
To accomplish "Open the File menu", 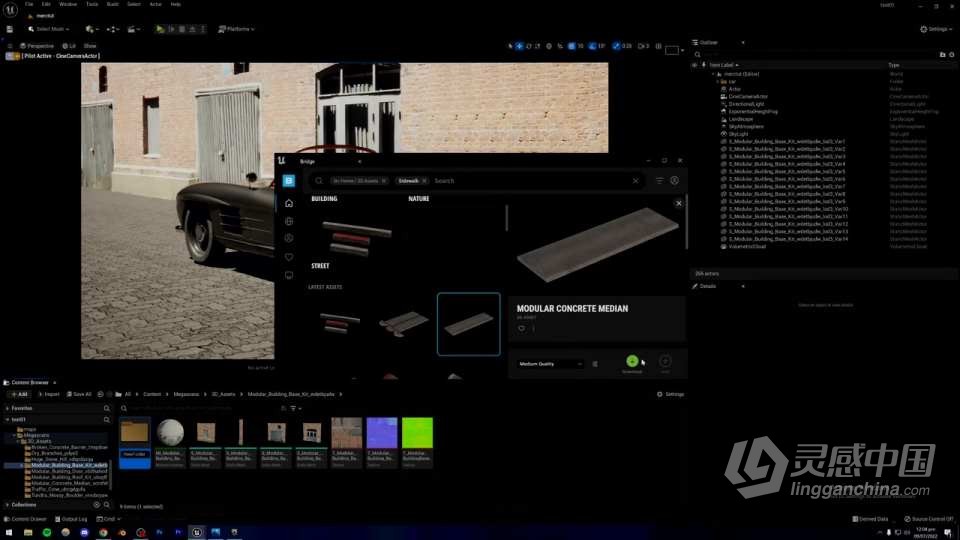I will click(x=29, y=4).
